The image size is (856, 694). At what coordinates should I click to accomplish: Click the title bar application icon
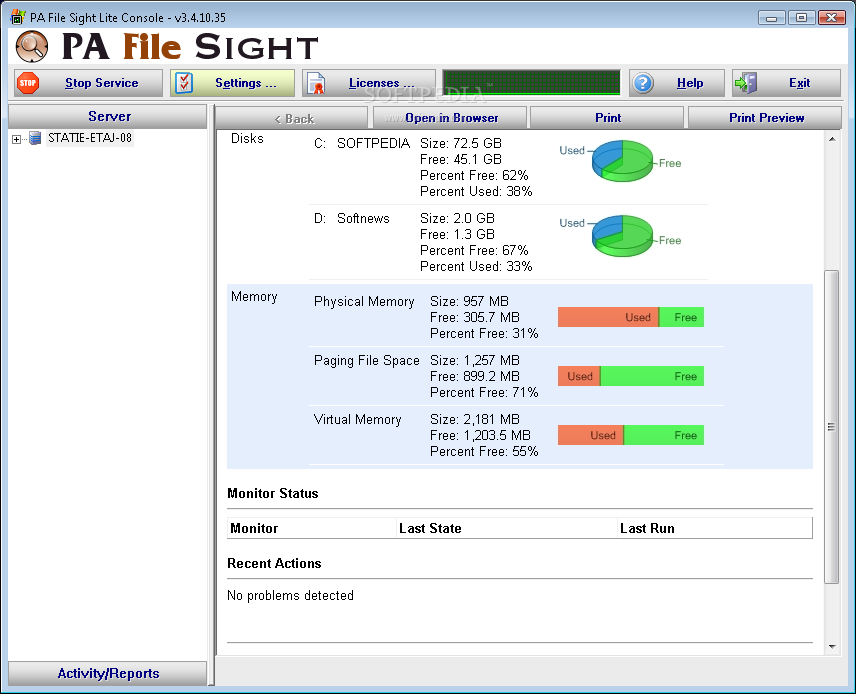(18, 17)
